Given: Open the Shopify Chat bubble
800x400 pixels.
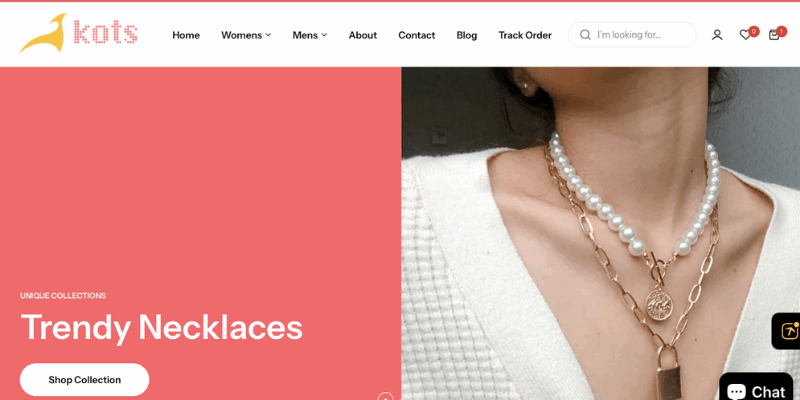Looking at the screenshot, I should click(759, 389).
